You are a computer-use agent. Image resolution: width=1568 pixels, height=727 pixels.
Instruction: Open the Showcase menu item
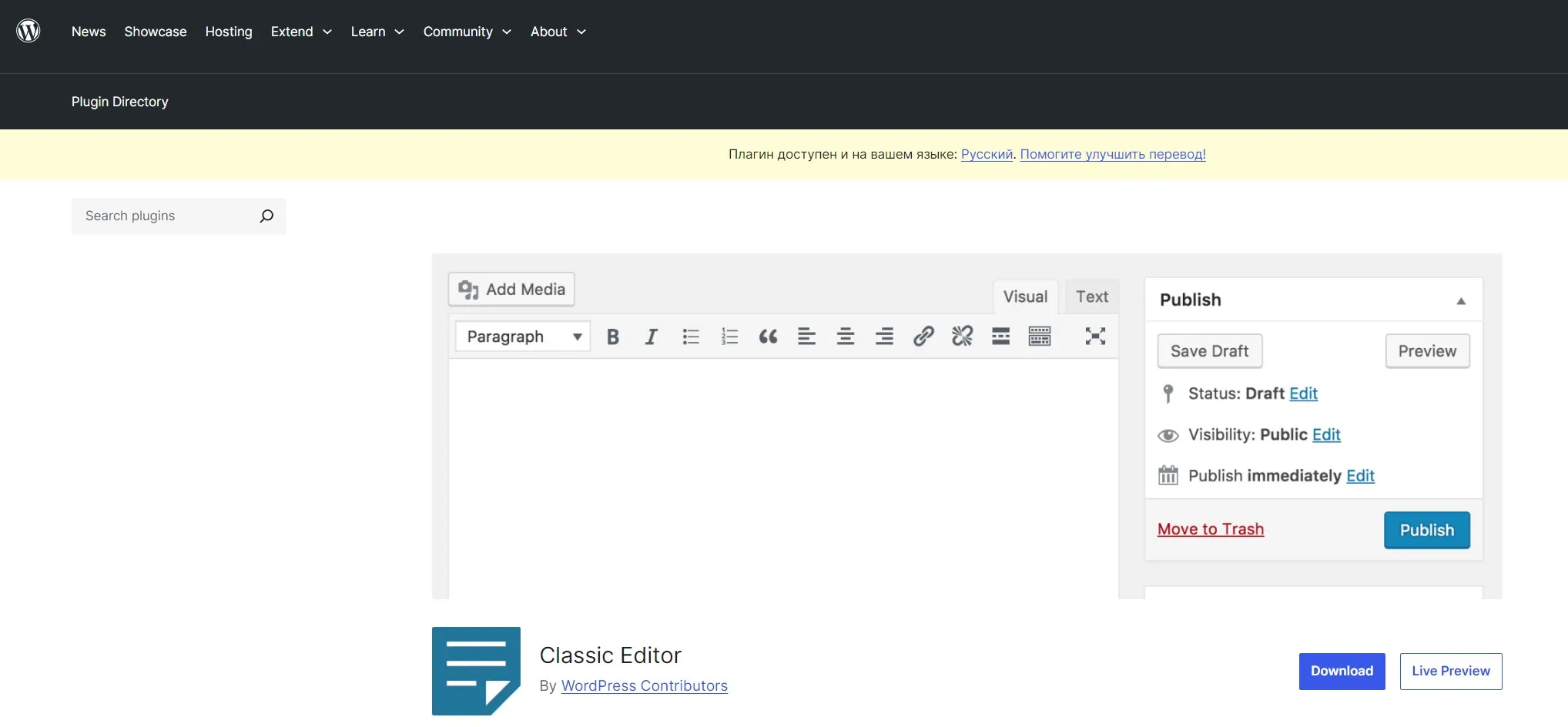156,32
